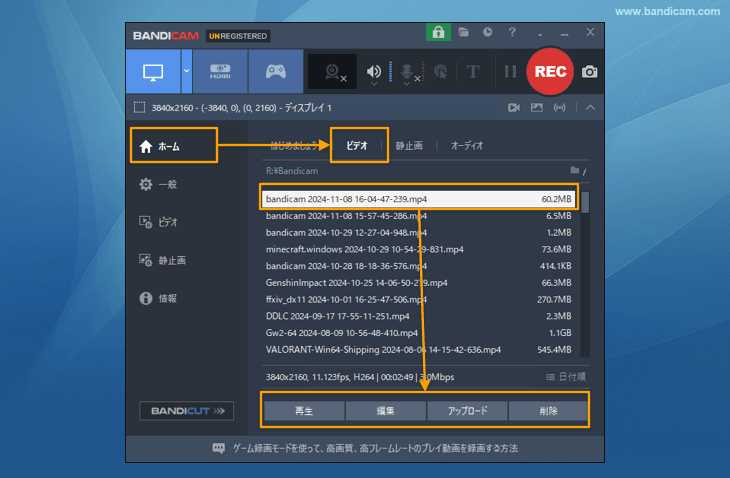Open 情報 section in sidebar

(158, 298)
